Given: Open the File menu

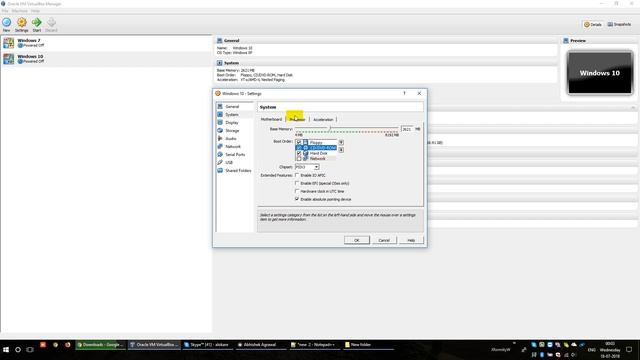Looking at the screenshot, I should pyautogui.click(x=4, y=11).
